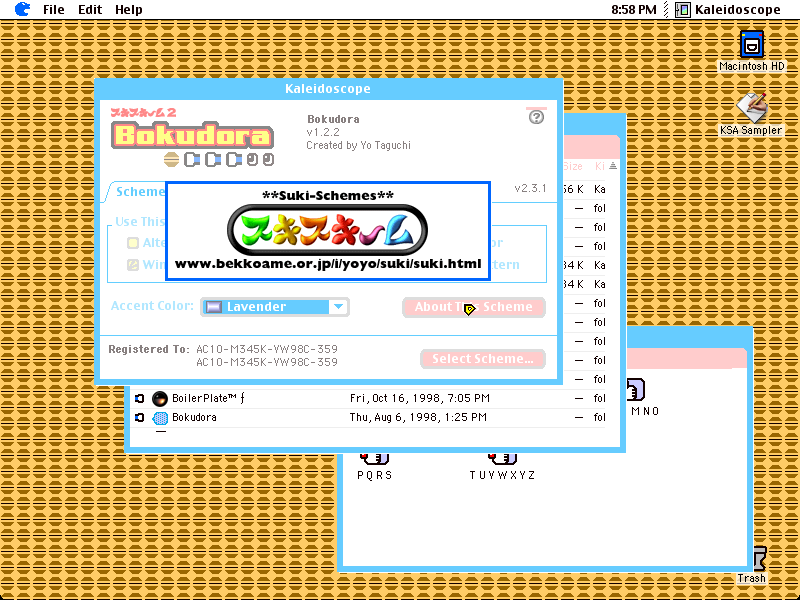This screenshot has width=800, height=600.
Task: Click the 'Fri, Oct 16, 1998, 7:05 PM' date
Action: pos(419,398)
